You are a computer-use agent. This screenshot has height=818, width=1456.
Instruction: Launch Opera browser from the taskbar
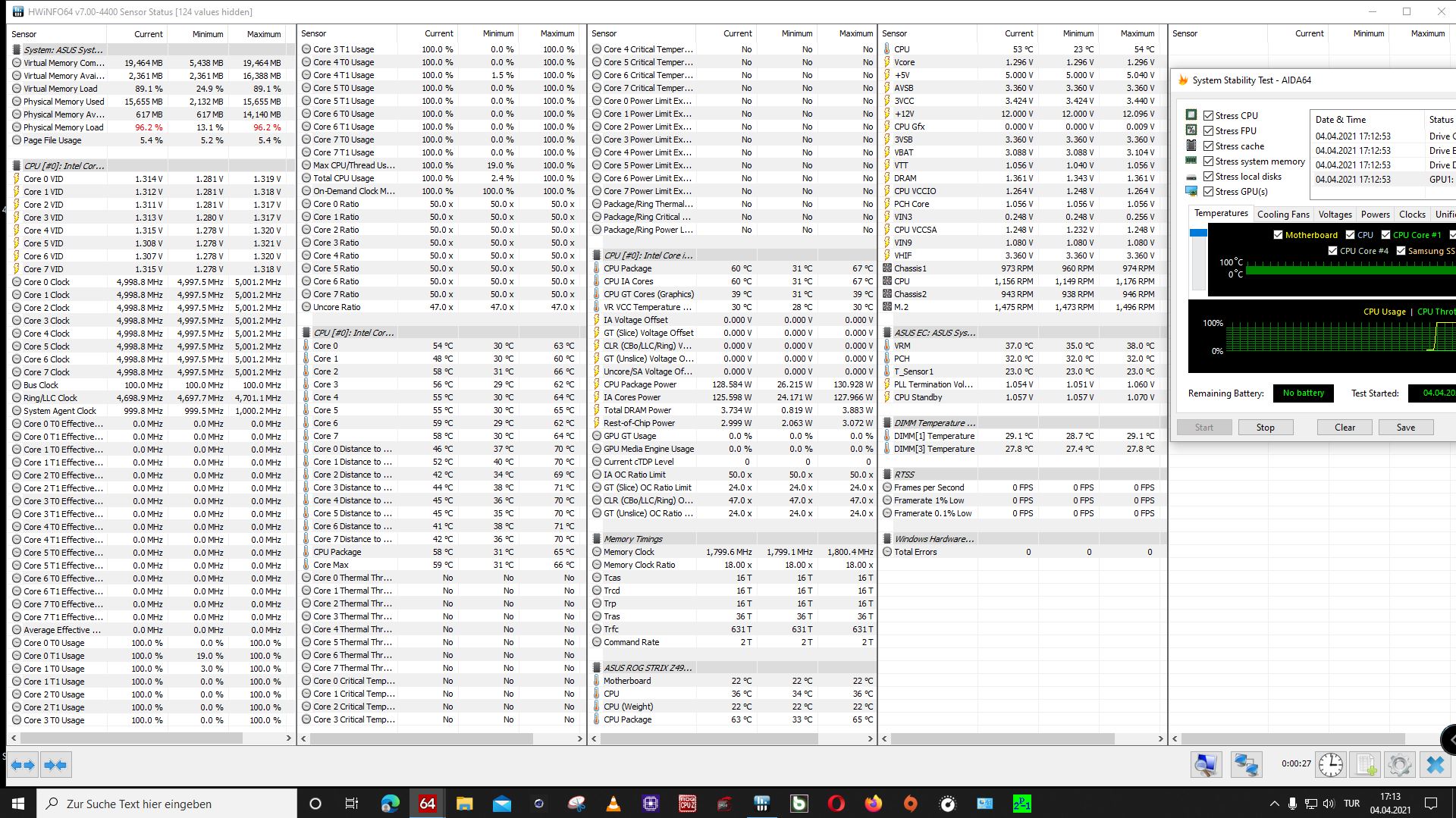pyautogui.click(x=836, y=804)
